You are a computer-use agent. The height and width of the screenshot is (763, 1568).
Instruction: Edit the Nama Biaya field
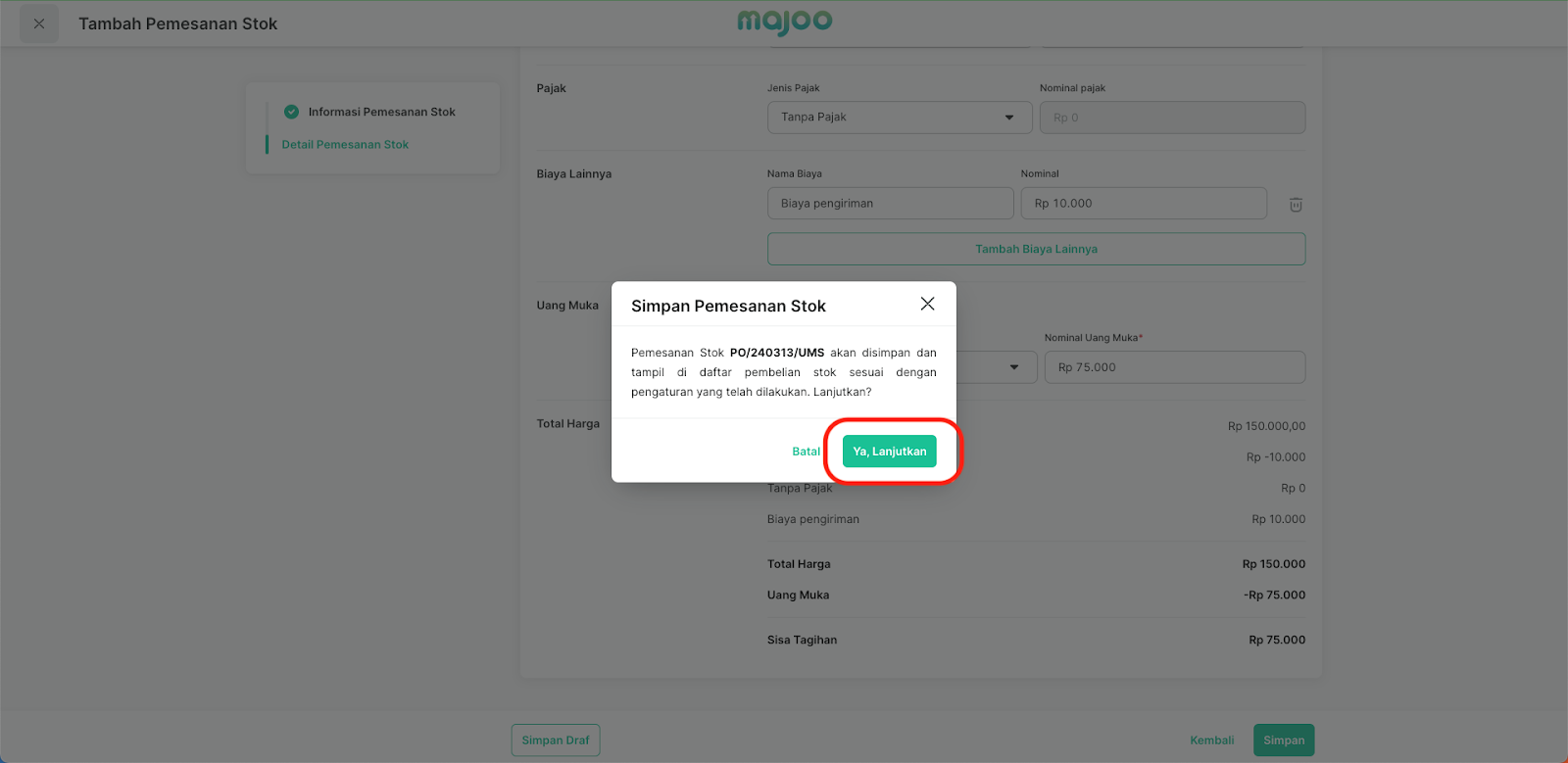click(890, 204)
